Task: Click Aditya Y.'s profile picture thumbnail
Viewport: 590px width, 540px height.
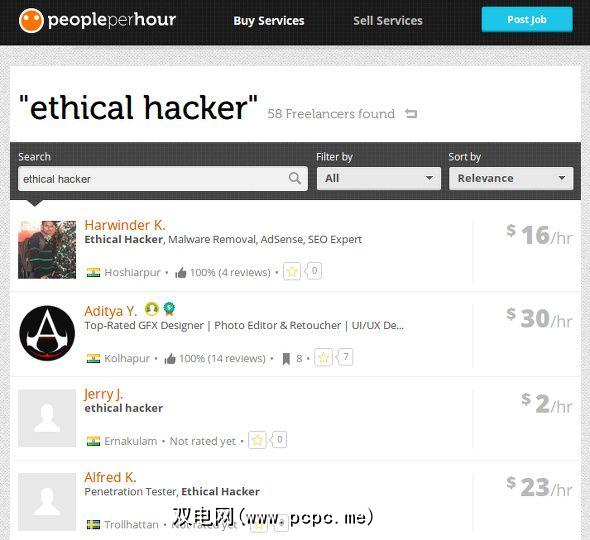Action: pyautogui.click(x=47, y=333)
